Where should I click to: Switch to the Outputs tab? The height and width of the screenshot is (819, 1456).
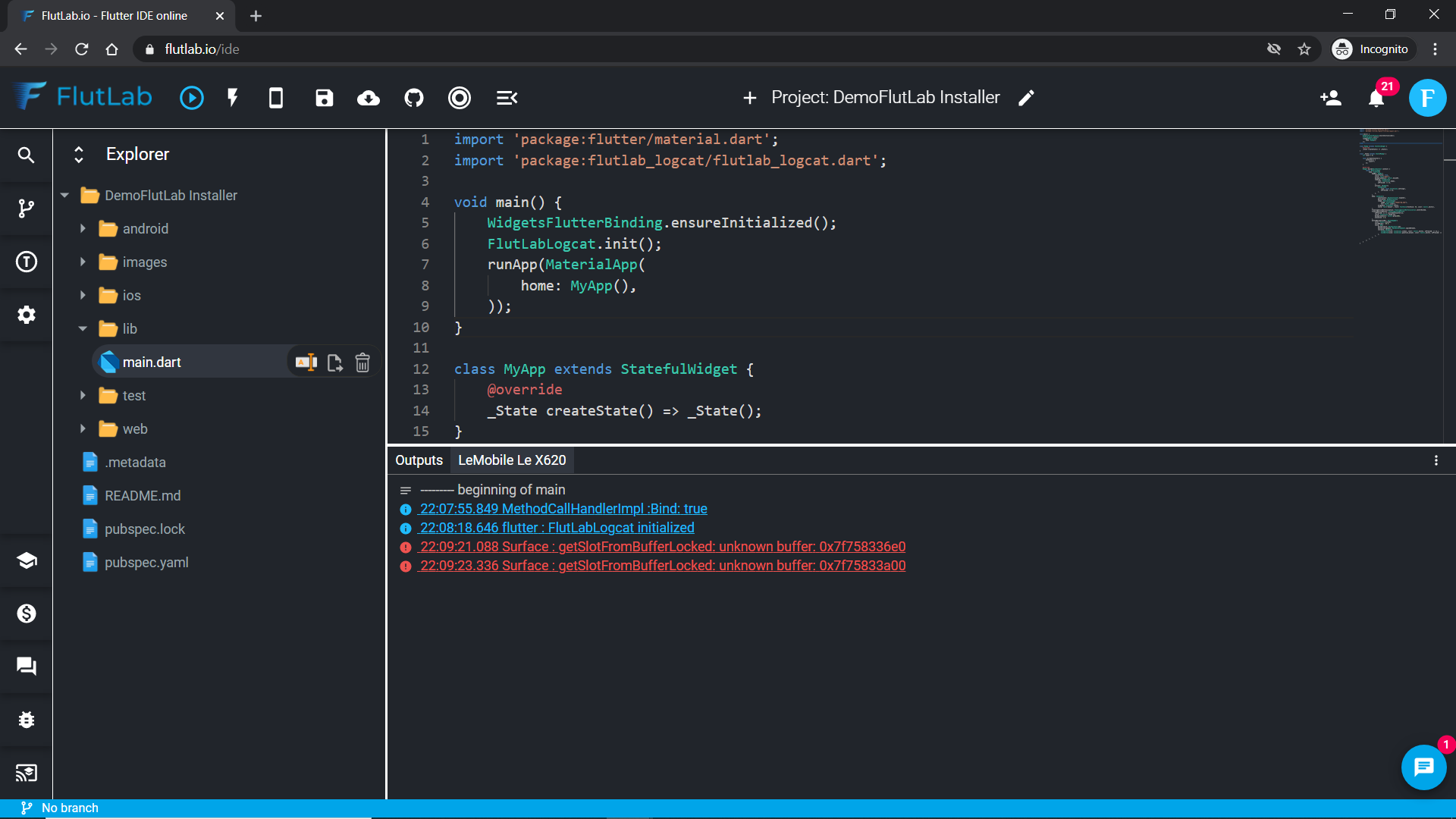click(419, 460)
